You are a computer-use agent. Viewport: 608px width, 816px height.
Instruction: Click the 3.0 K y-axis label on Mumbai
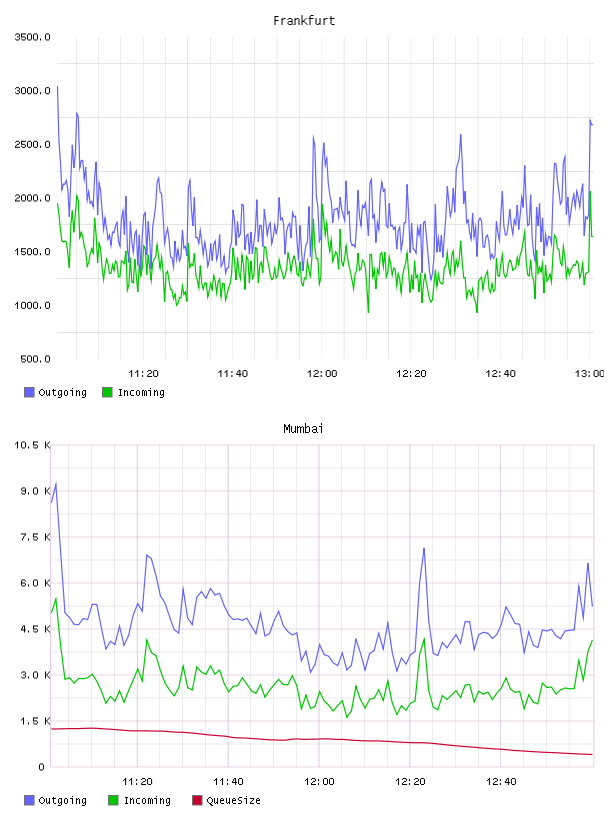pyautogui.click(x=35, y=675)
